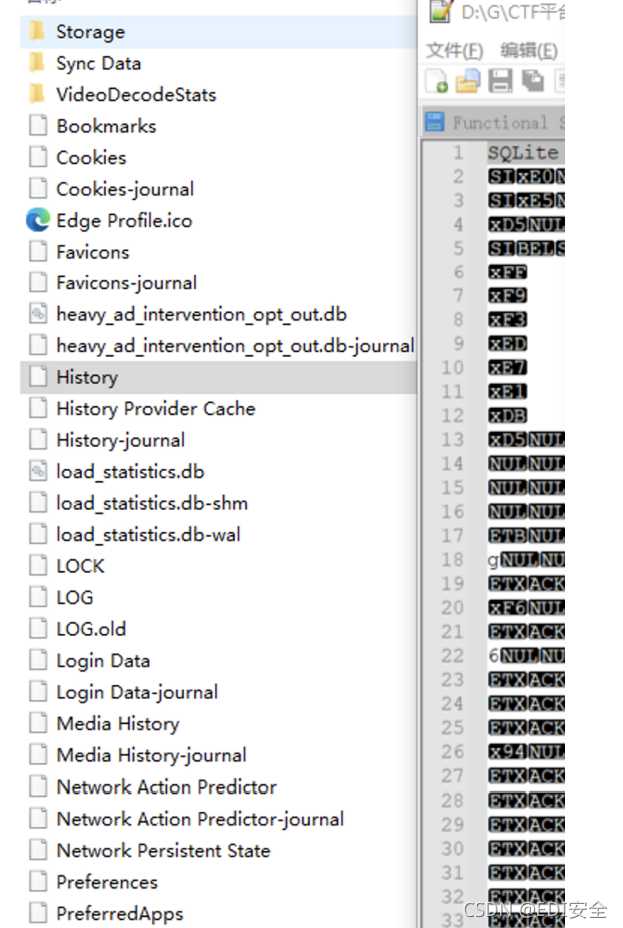The image size is (623, 928).
Task: Click the Storage folder icon
Action: click(37, 30)
